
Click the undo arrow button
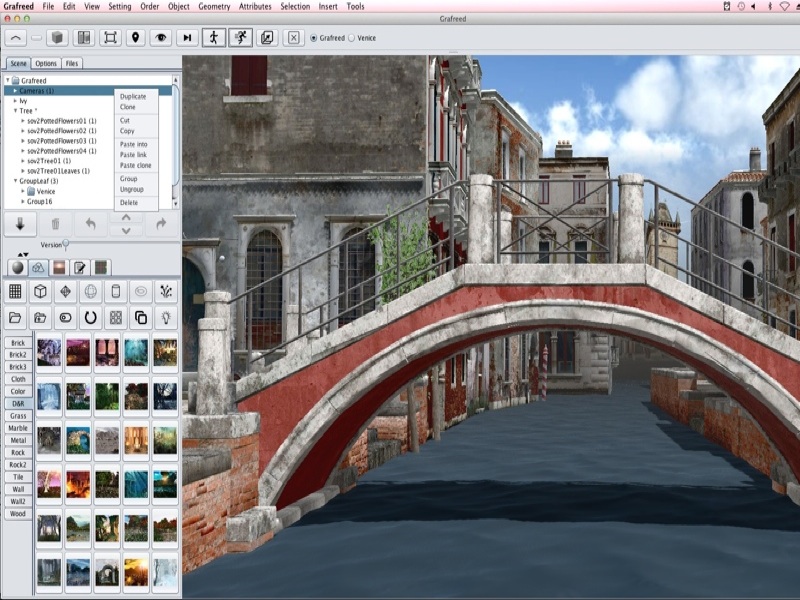point(90,224)
